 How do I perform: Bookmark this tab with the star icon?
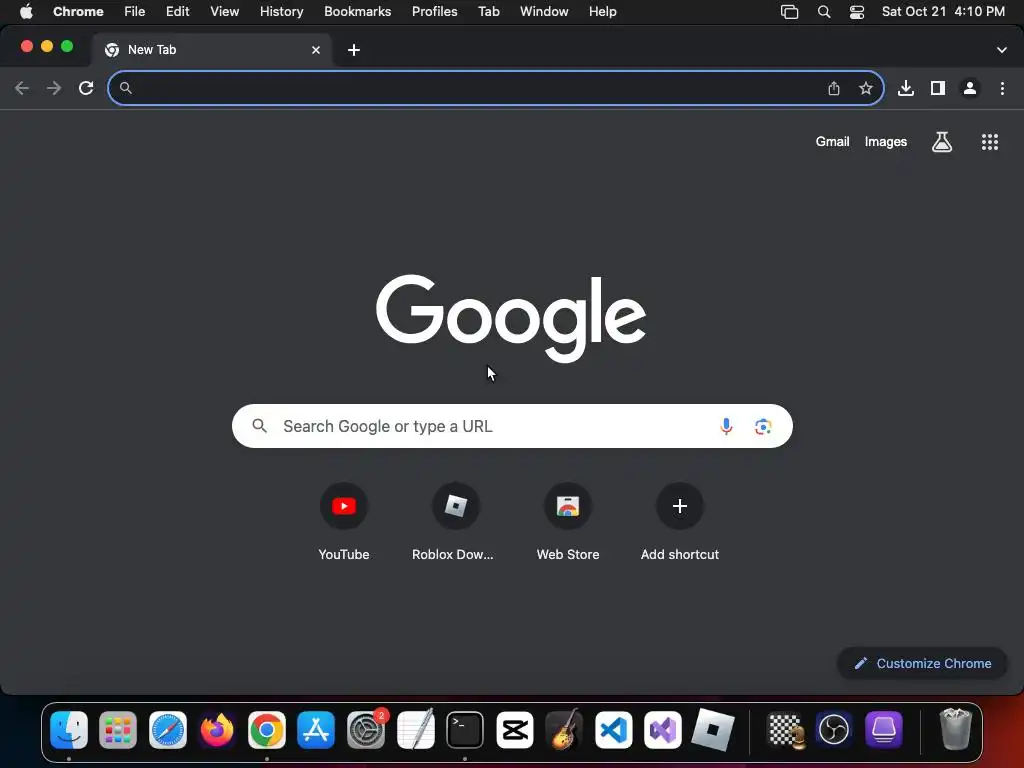[x=866, y=88]
